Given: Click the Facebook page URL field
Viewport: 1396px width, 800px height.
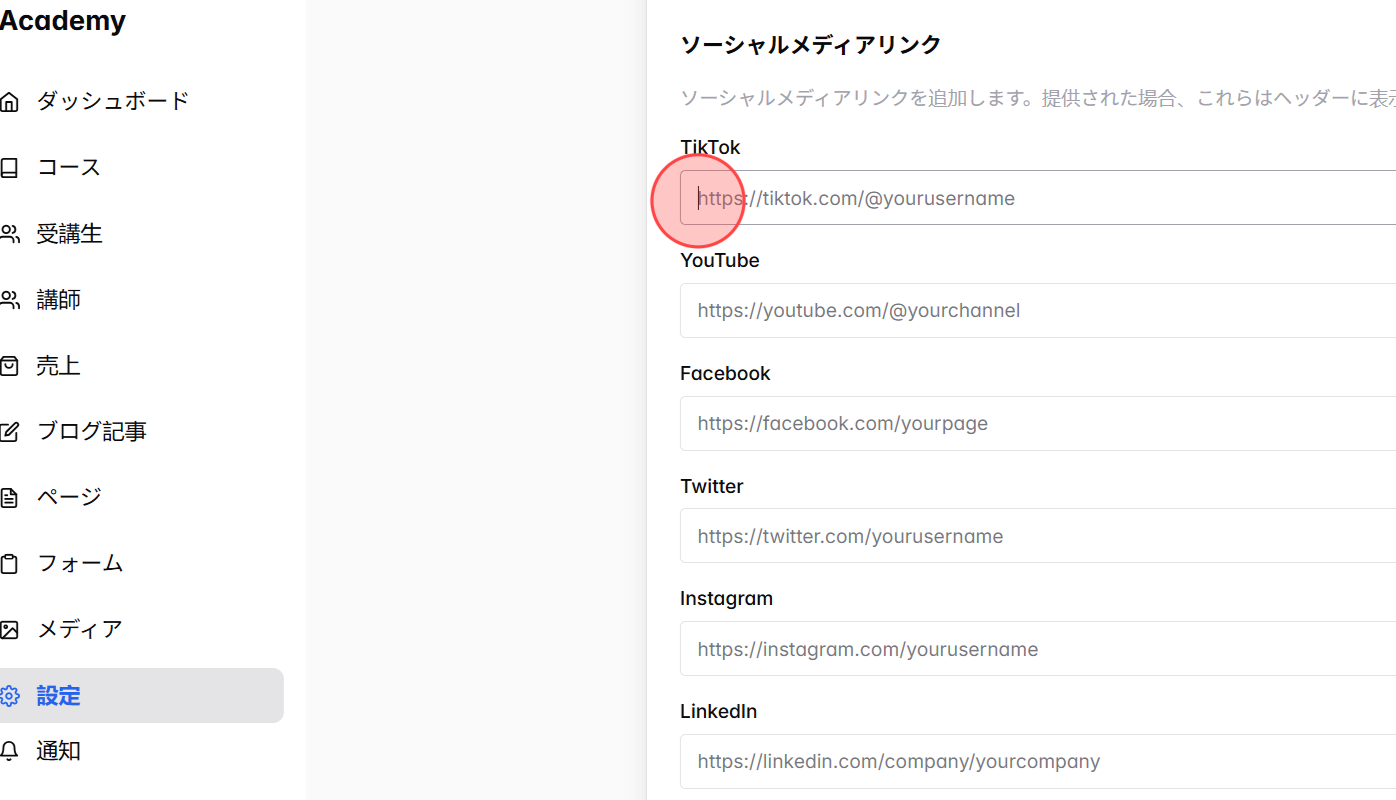Looking at the screenshot, I should 900,423.
